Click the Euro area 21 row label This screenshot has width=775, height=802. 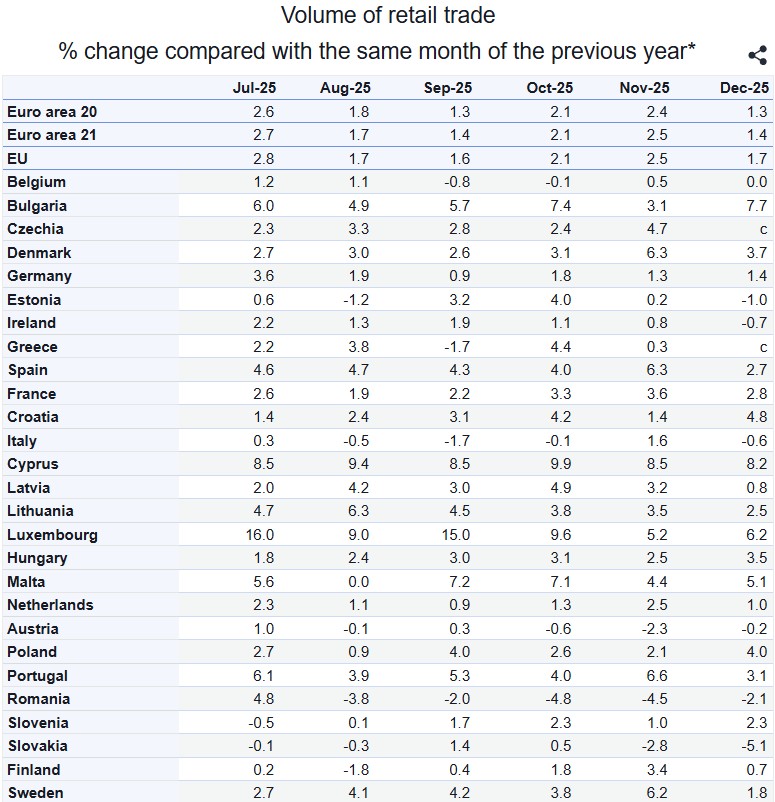[52, 135]
